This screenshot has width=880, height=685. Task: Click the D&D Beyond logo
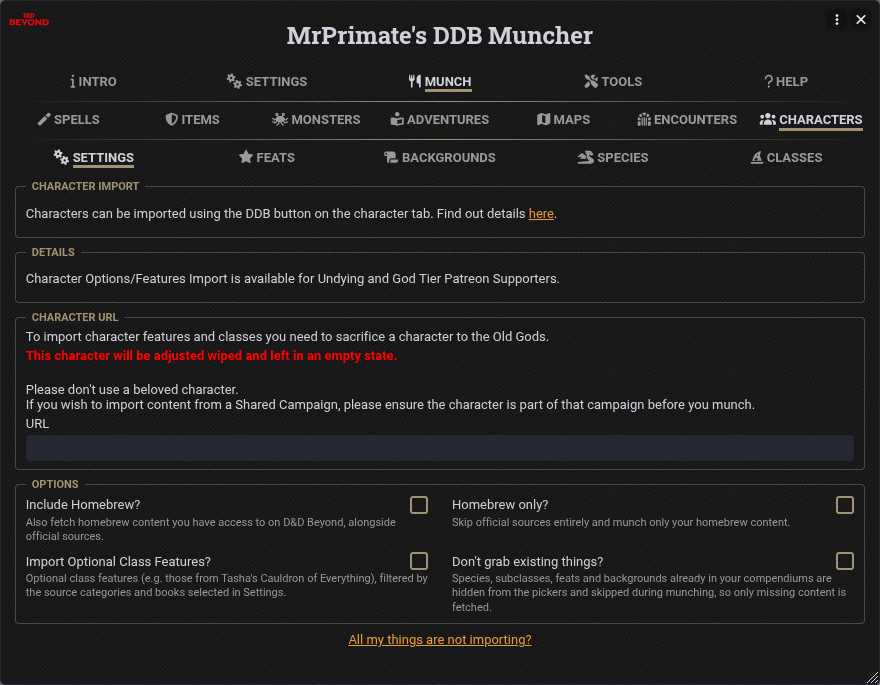[29, 20]
